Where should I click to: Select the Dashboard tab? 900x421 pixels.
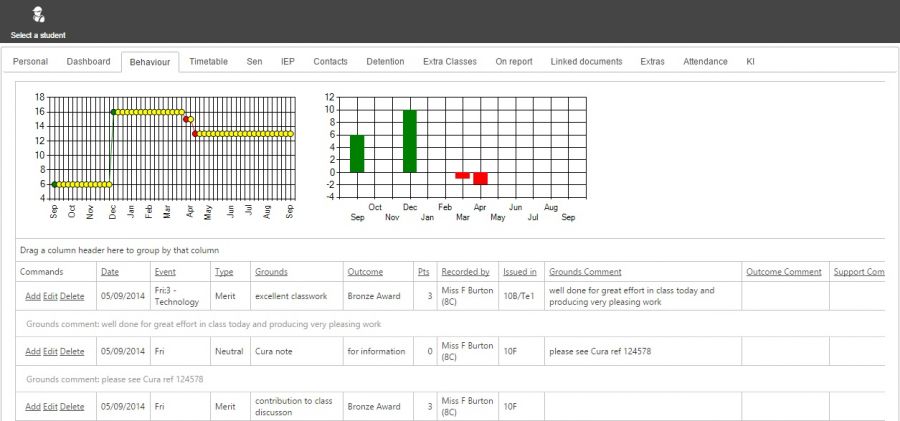88,61
